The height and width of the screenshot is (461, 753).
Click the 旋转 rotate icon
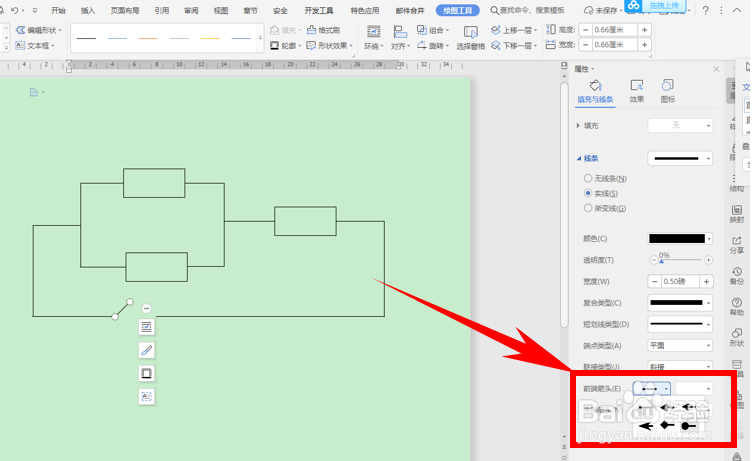[422, 46]
